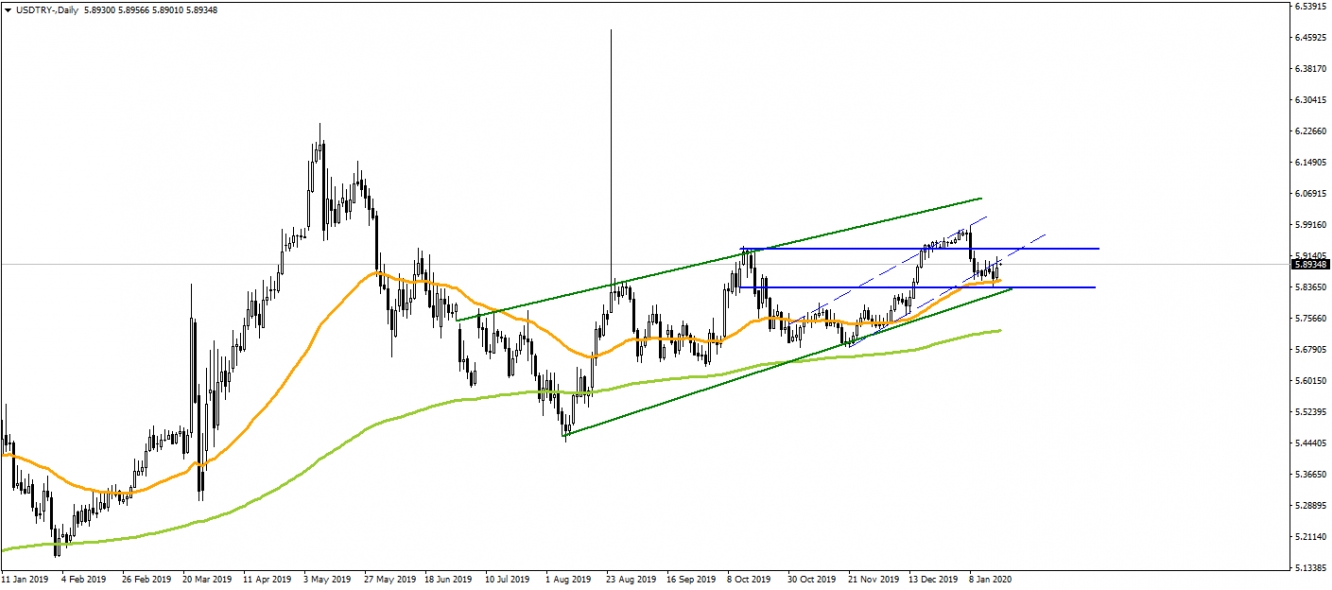This screenshot has height=590, width=1332.
Task: Select the upper green channel trendline
Action: click(x=720, y=260)
